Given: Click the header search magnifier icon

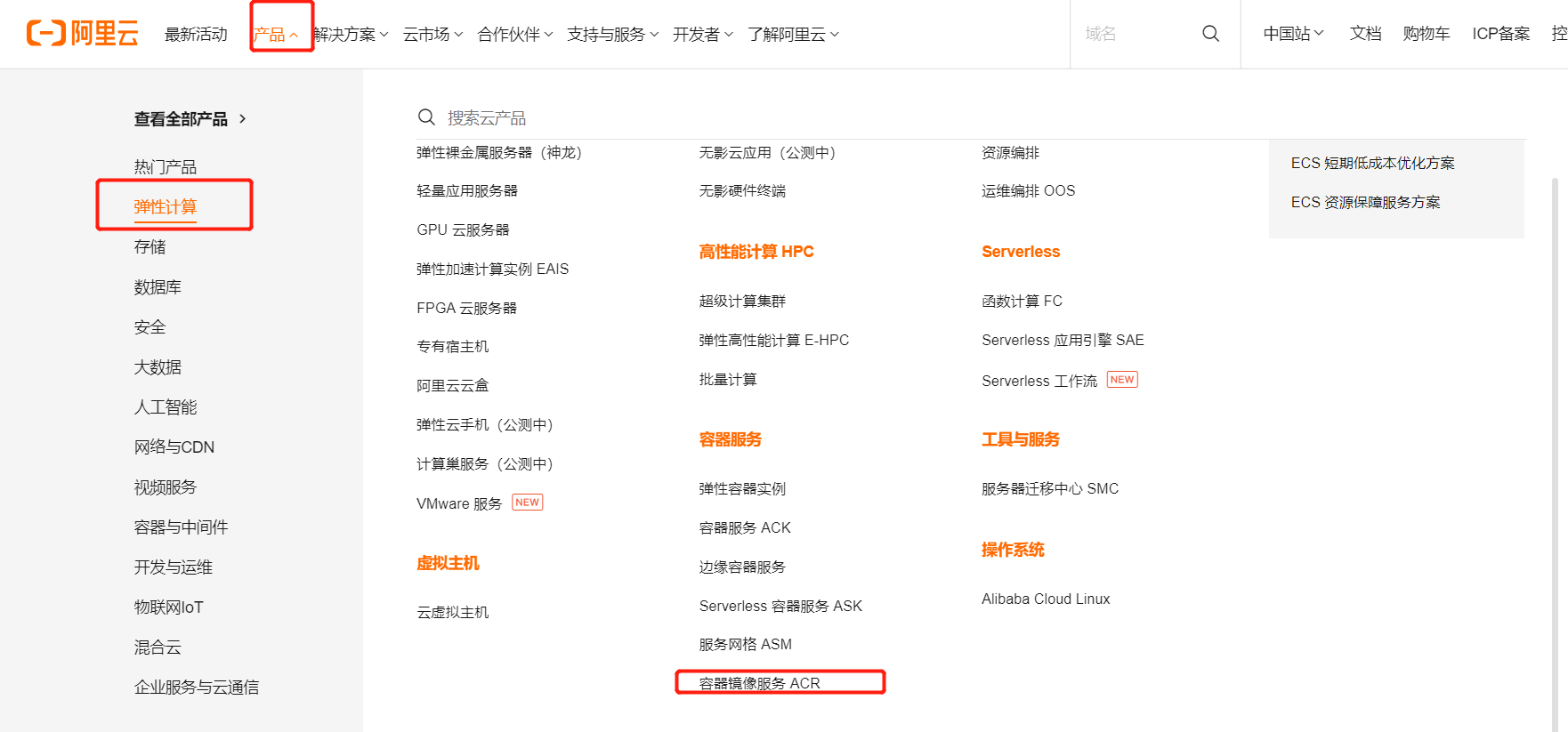Looking at the screenshot, I should point(1210,34).
